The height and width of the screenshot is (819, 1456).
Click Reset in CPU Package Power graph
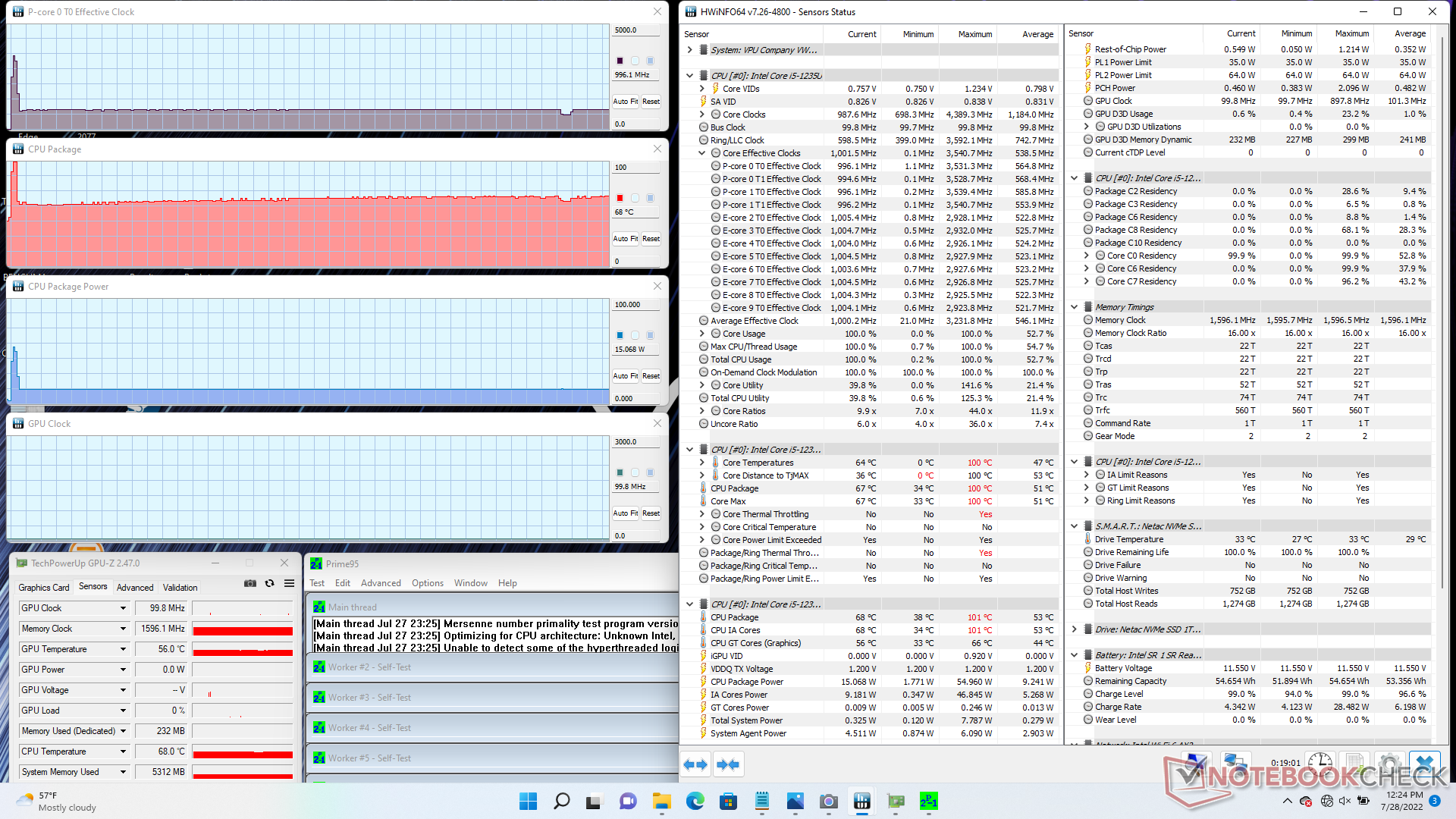click(x=651, y=375)
